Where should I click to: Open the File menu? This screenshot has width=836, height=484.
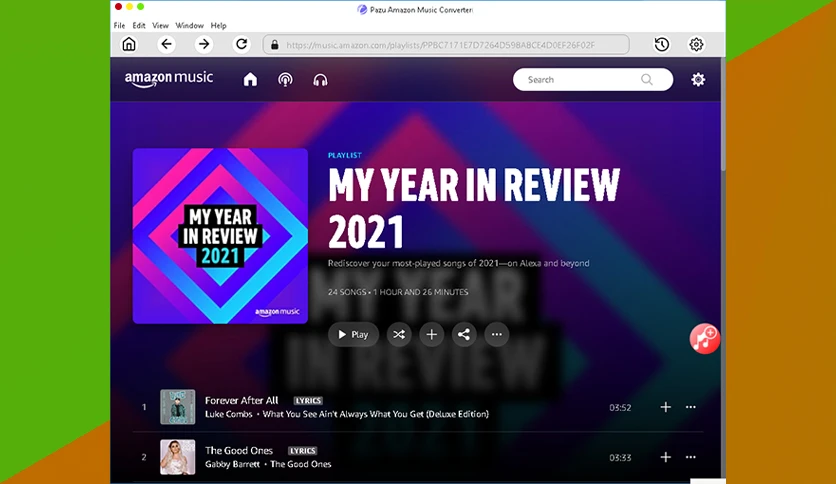pos(119,25)
